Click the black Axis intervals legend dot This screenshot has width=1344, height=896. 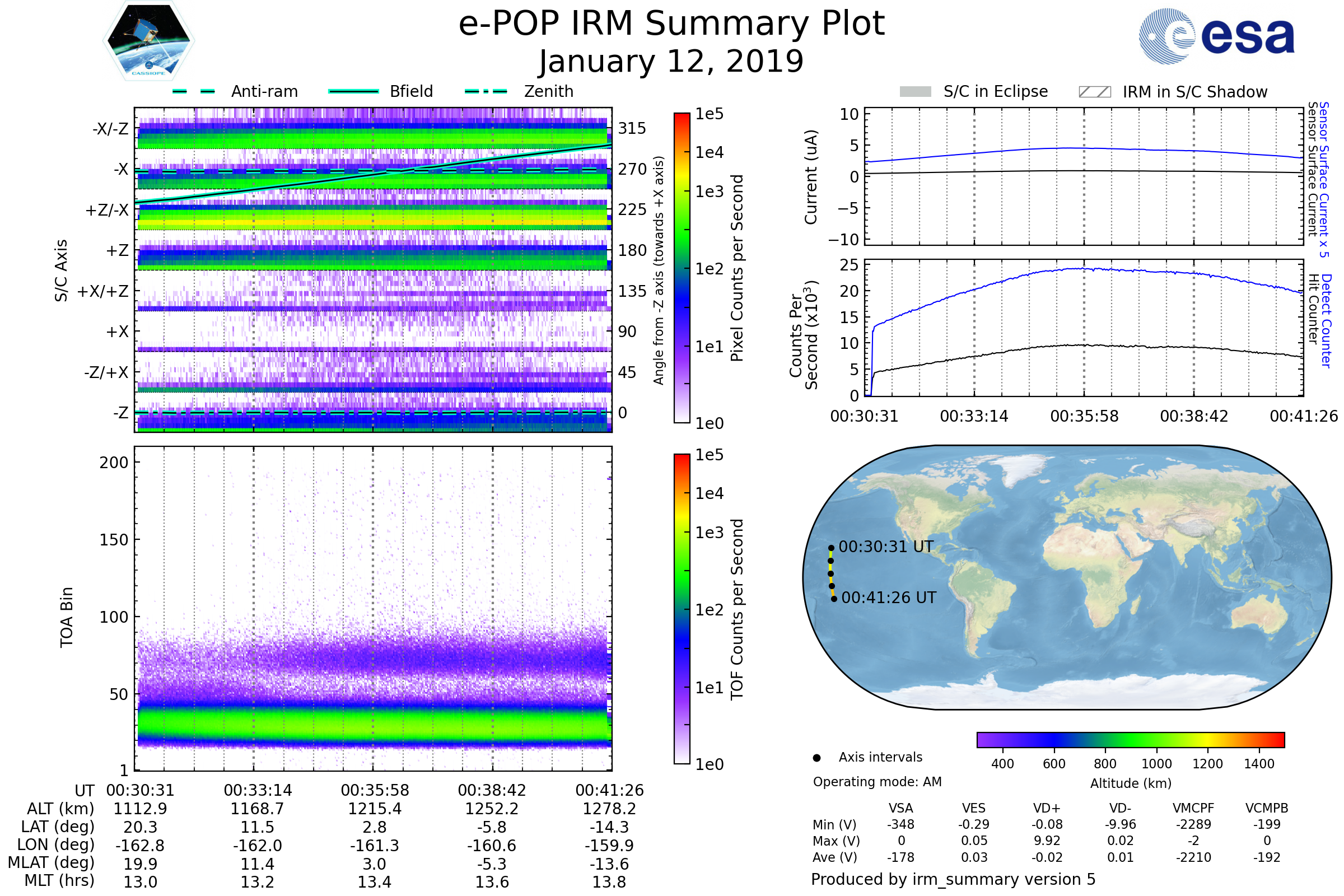[x=817, y=758]
